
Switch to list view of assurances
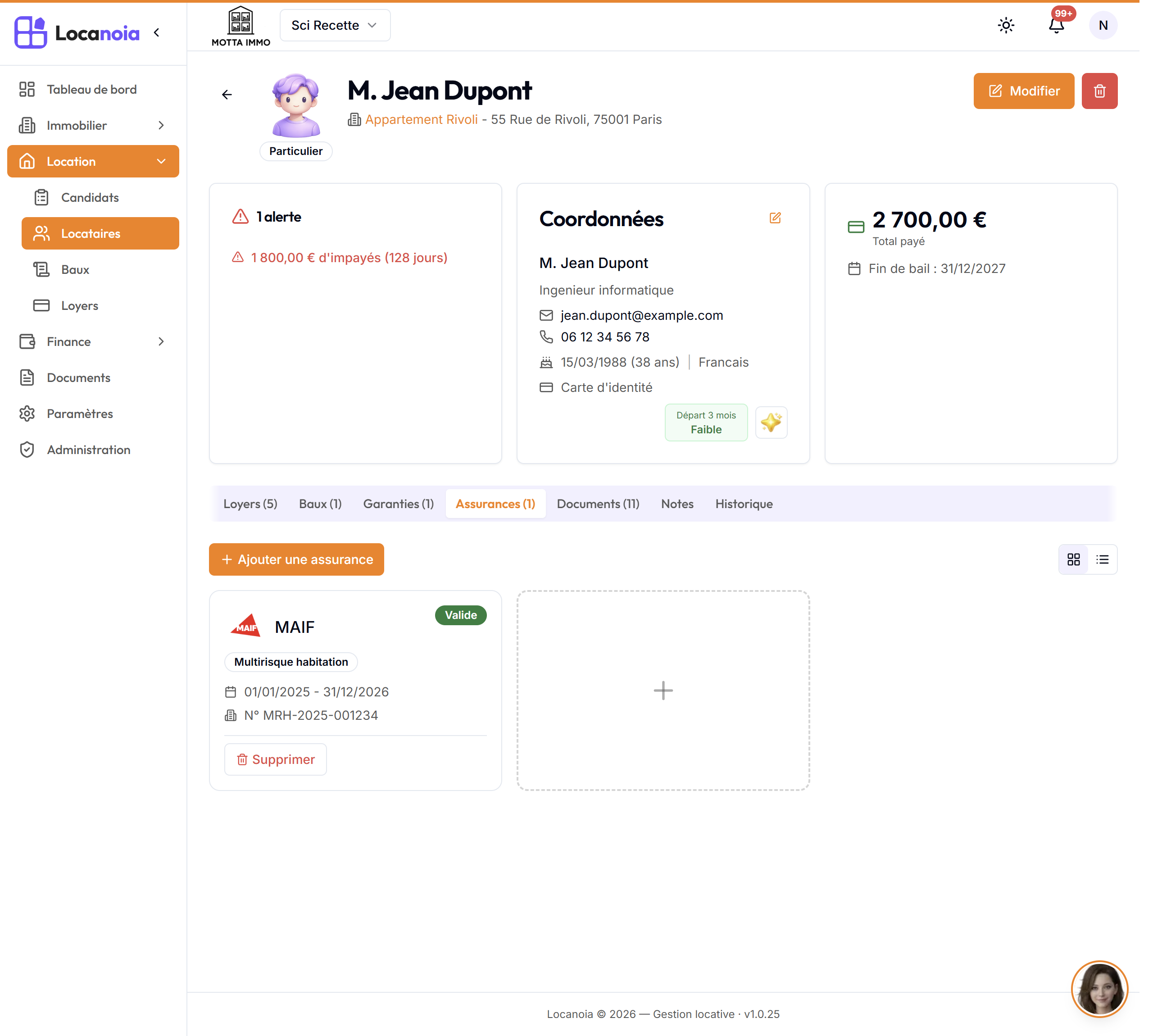pyautogui.click(x=1102, y=559)
